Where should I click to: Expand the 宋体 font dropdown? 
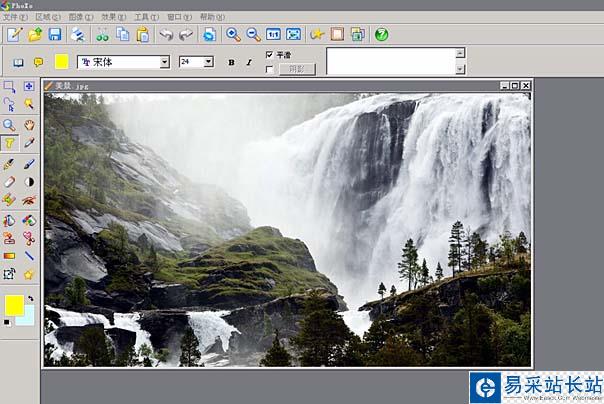pos(165,62)
